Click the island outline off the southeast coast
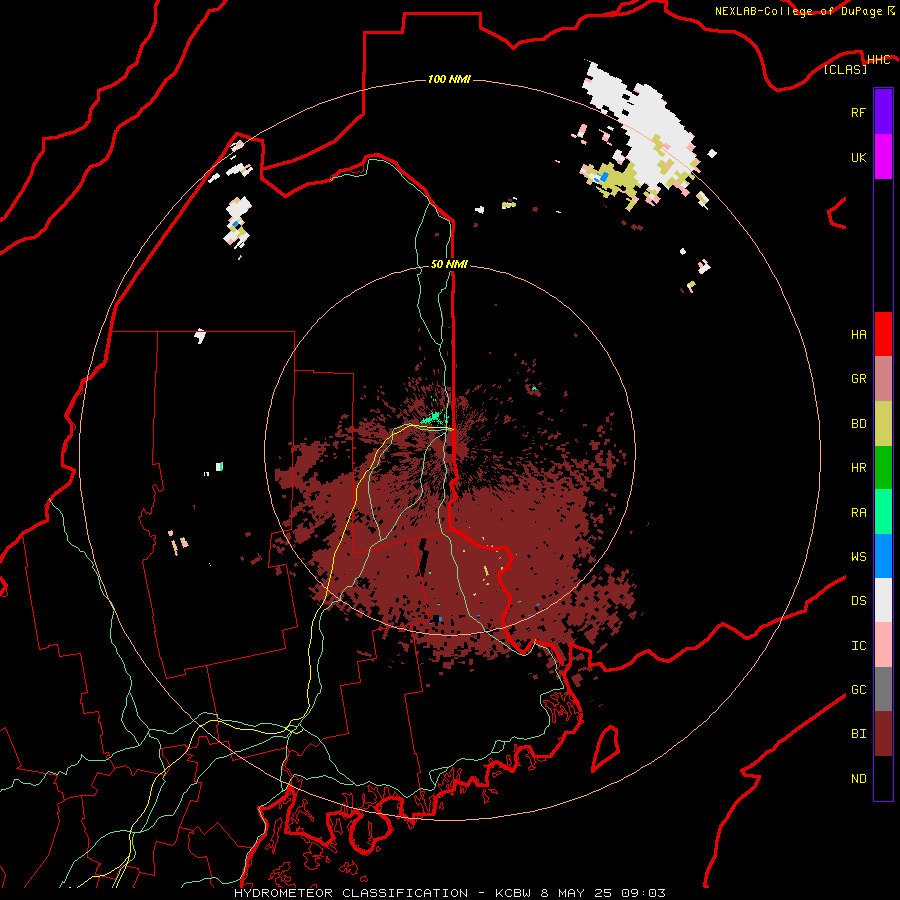900x900 pixels. point(606,748)
